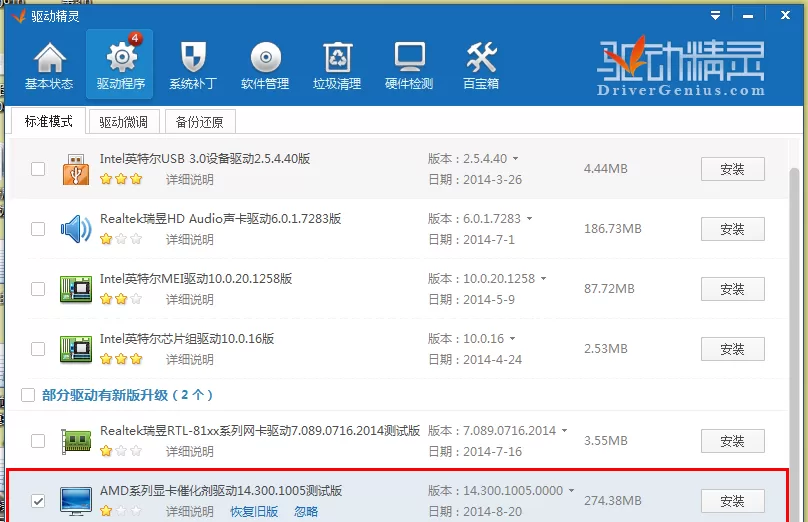Expand version dropdown 10.0.20.1258

point(543,279)
